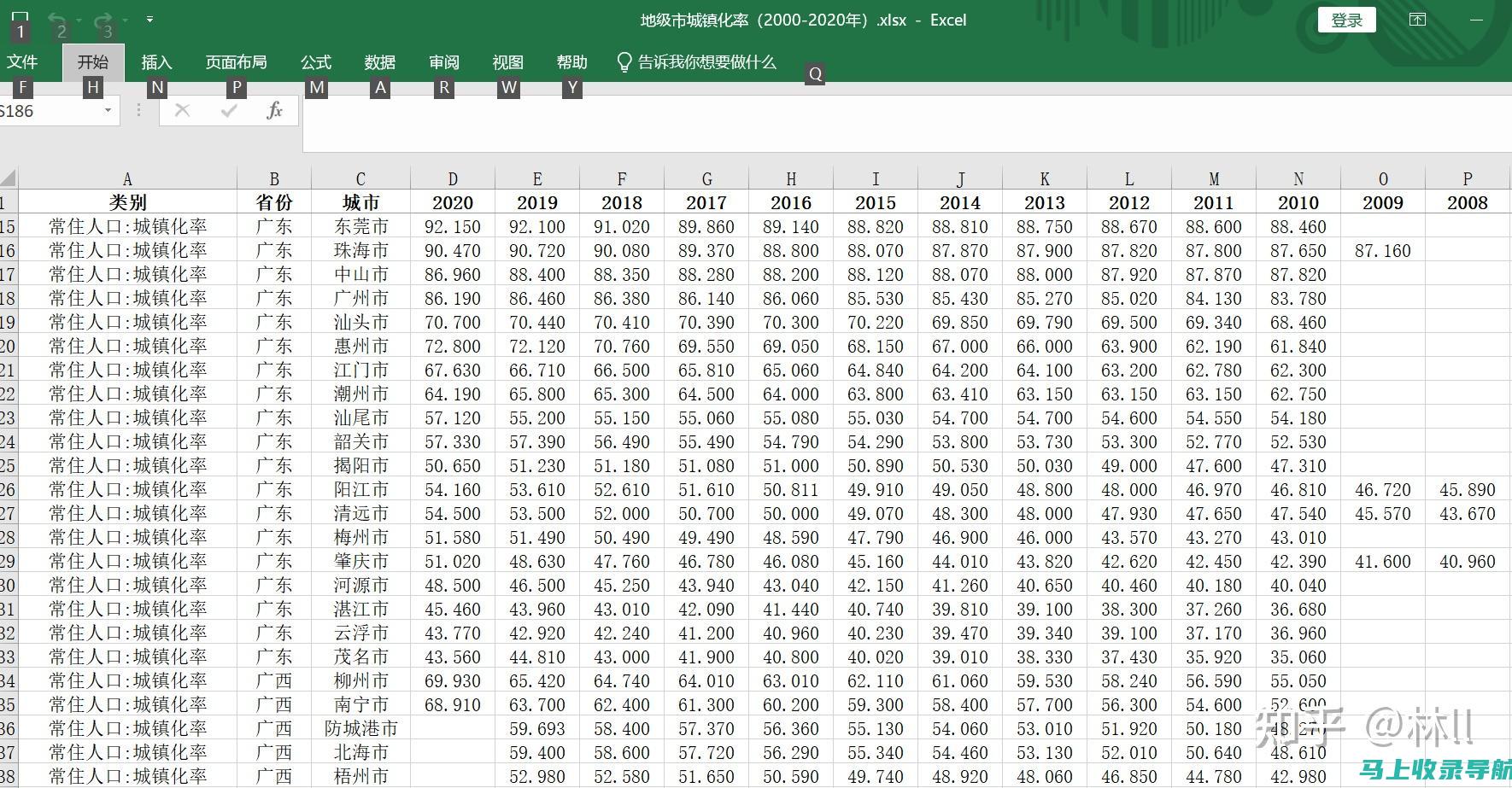Click the formula bar Enter checkmark icon

pos(229,110)
